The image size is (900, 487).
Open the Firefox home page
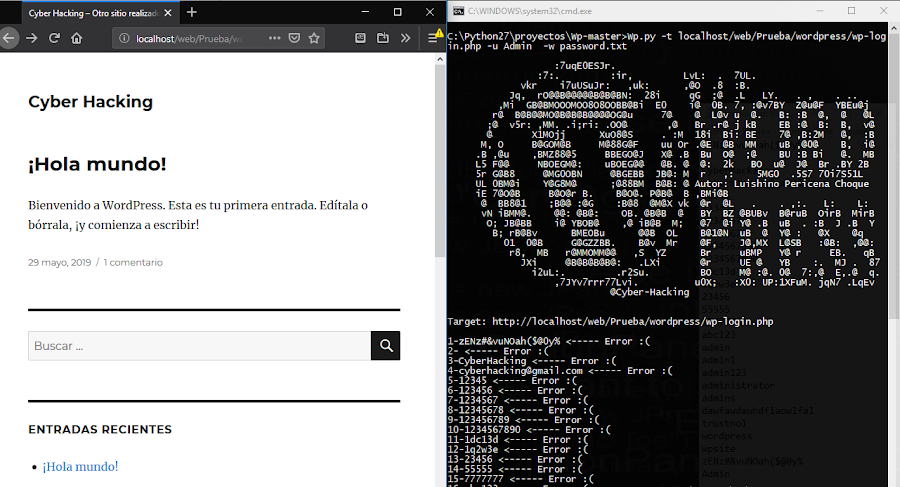click(76, 38)
